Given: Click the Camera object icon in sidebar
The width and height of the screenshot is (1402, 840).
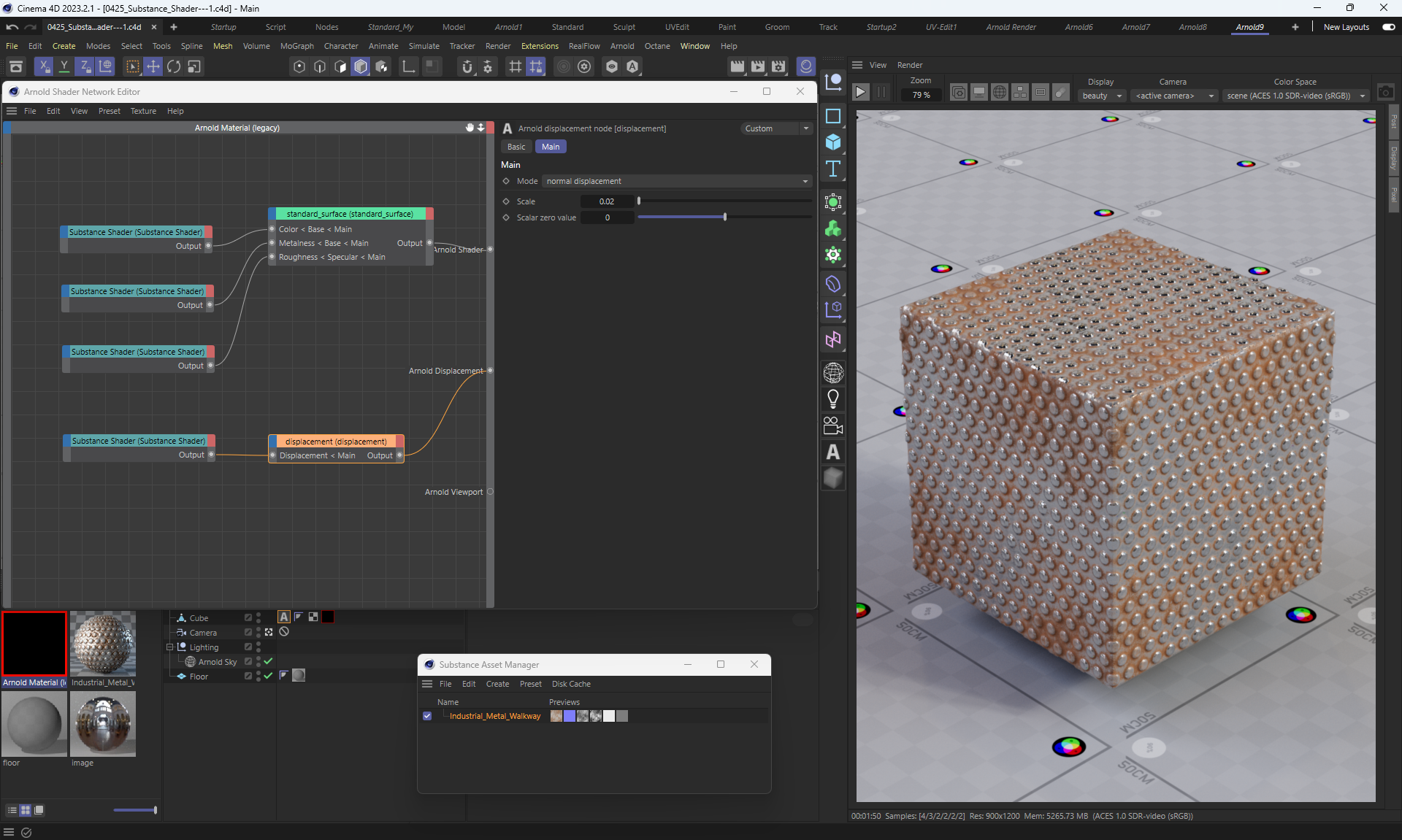Looking at the screenshot, I should coord(832,425).
